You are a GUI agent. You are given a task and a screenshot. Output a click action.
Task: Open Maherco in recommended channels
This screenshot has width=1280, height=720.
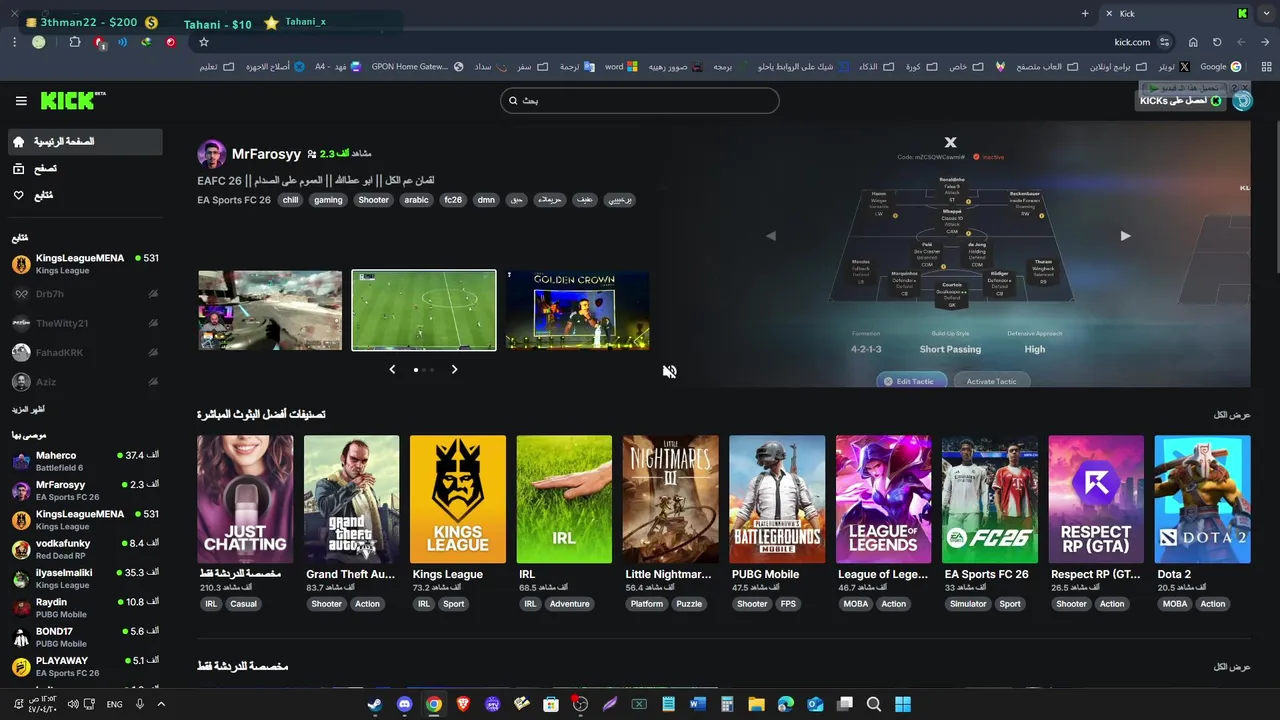[x=85, y=461]
